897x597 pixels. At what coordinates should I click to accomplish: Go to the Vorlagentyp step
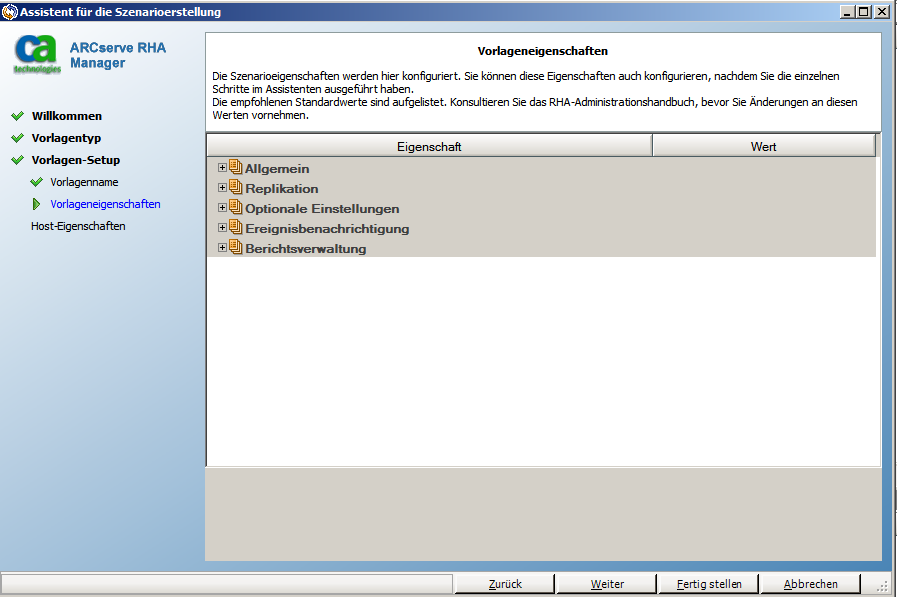66,138
